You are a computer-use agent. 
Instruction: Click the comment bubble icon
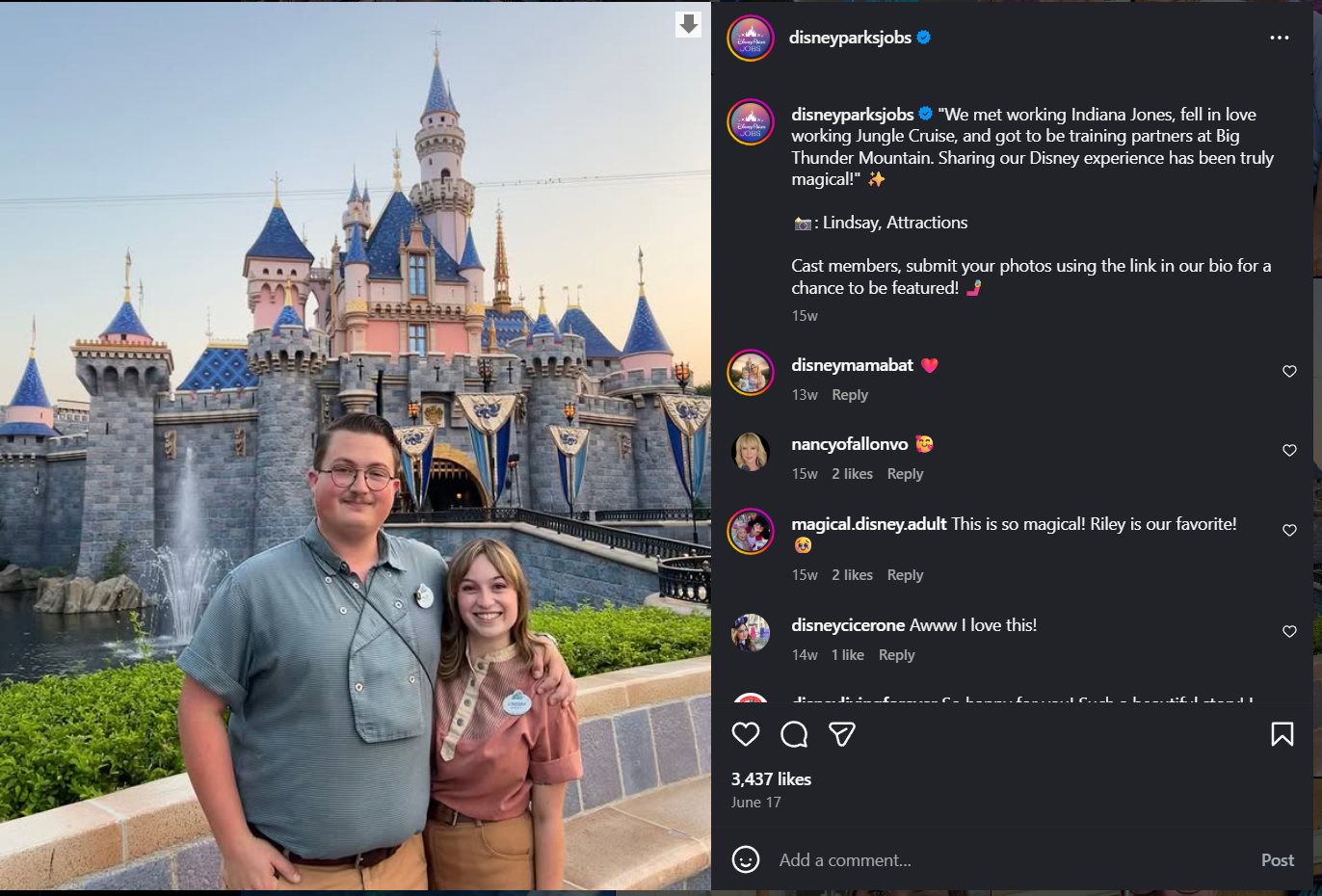point(794,734)
